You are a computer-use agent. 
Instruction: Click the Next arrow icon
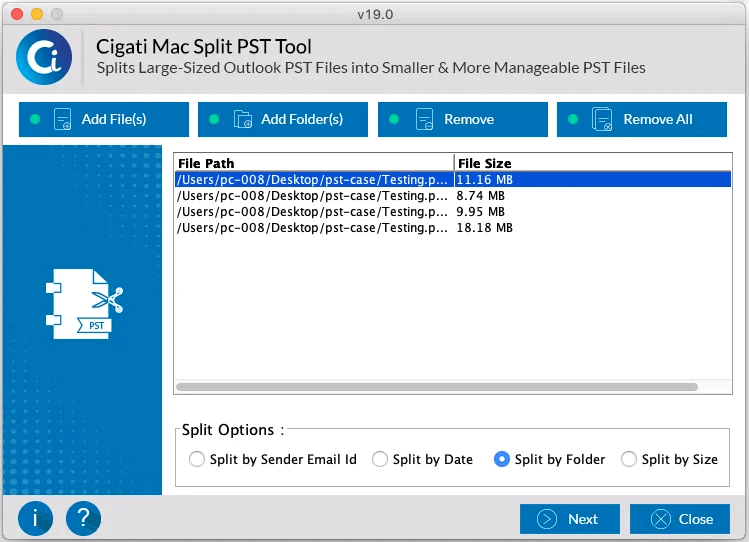546,519
